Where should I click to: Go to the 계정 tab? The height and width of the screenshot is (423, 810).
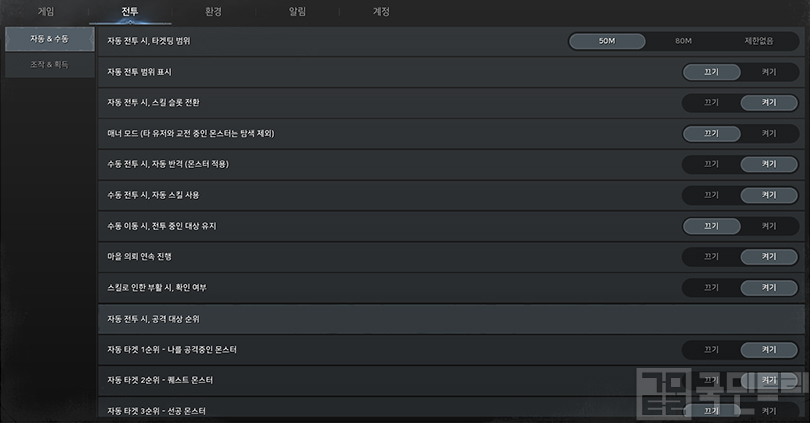[x=381, y=11]
